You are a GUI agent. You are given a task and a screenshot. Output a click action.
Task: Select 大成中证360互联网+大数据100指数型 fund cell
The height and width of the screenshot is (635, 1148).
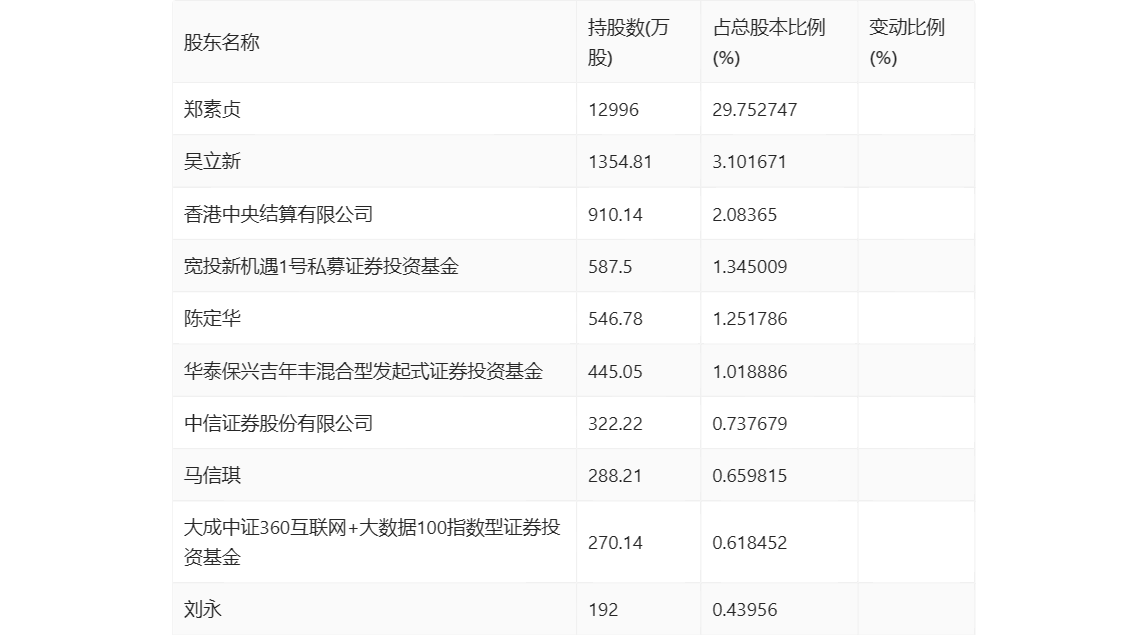coord(372,542)
